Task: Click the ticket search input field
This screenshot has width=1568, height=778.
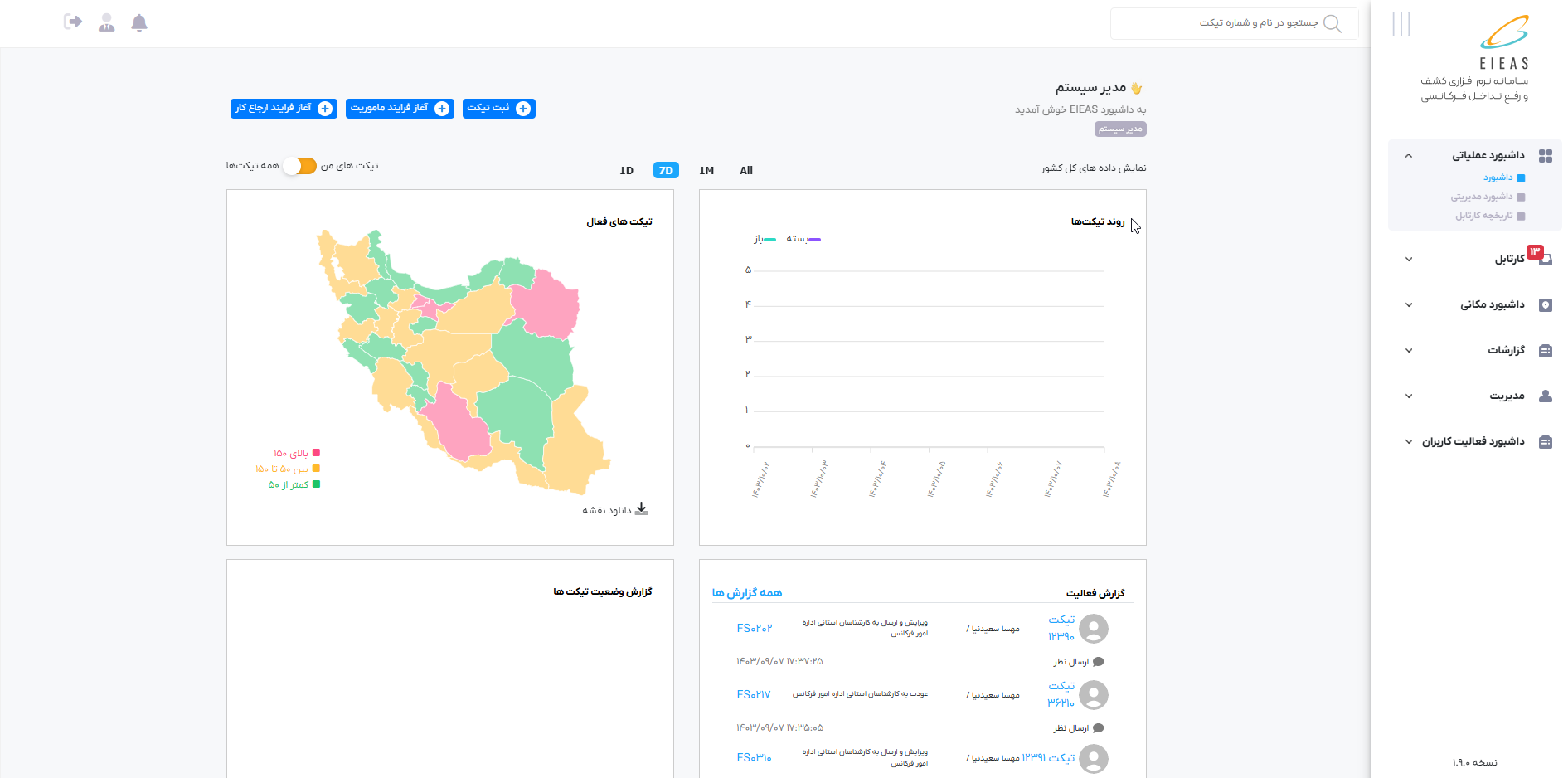Action: coord(1227,23)
